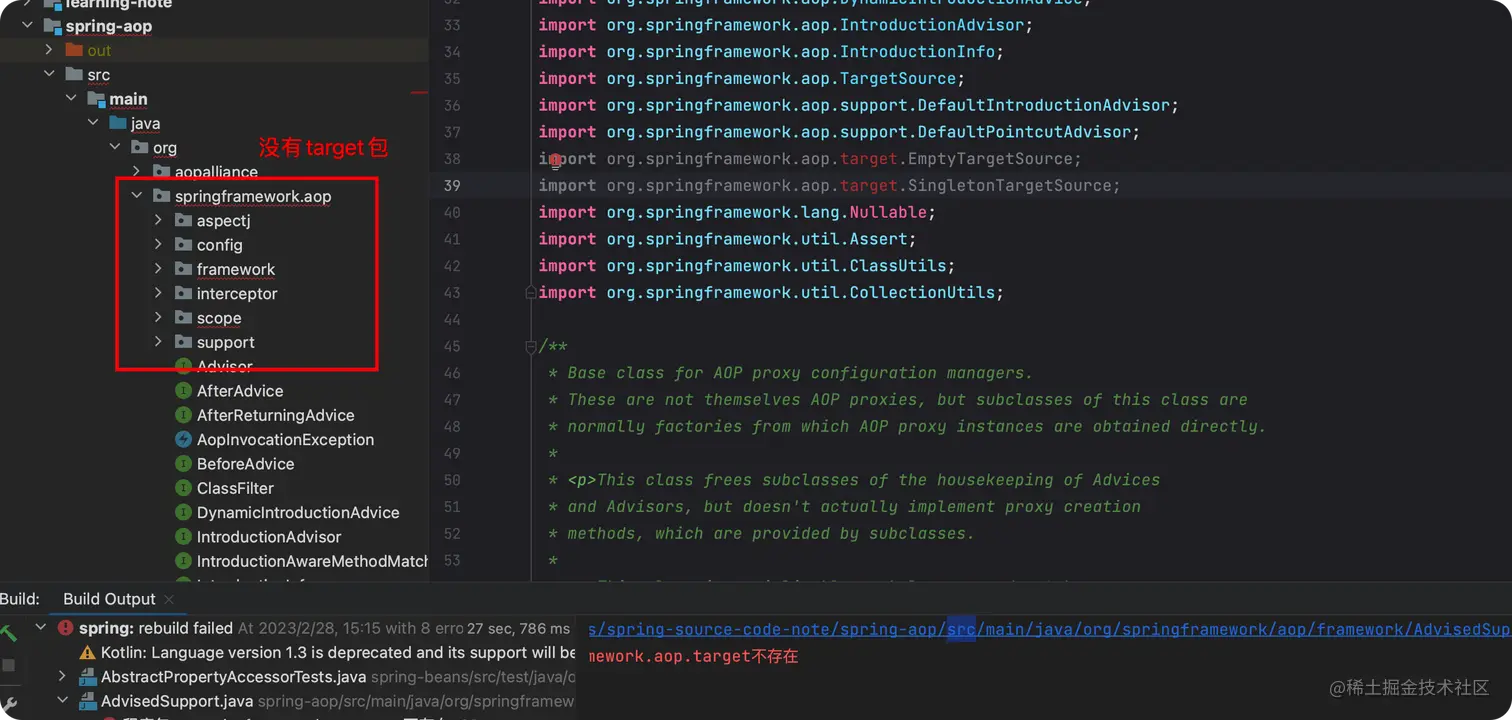This screenshot has width=1512, height=720.
Task: Select the support package label
Action: 226,342
